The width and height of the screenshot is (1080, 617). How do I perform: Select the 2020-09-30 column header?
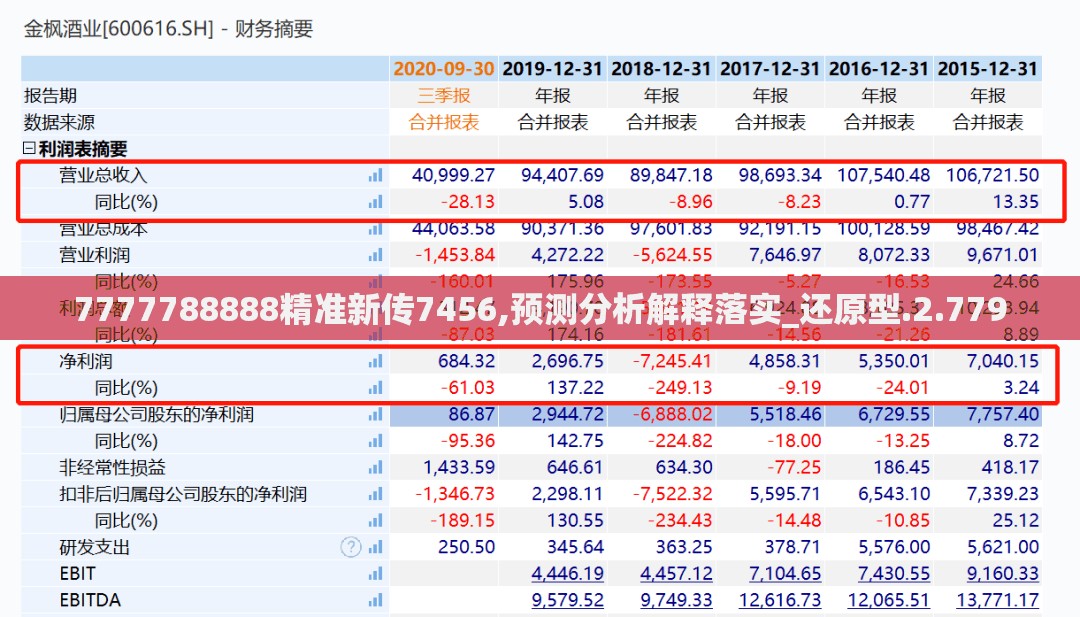pos(444,69)
